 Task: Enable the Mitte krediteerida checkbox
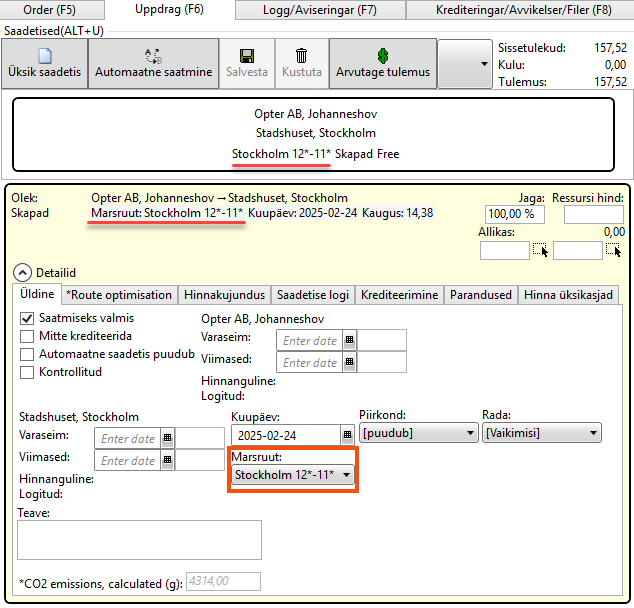[27, 336]
